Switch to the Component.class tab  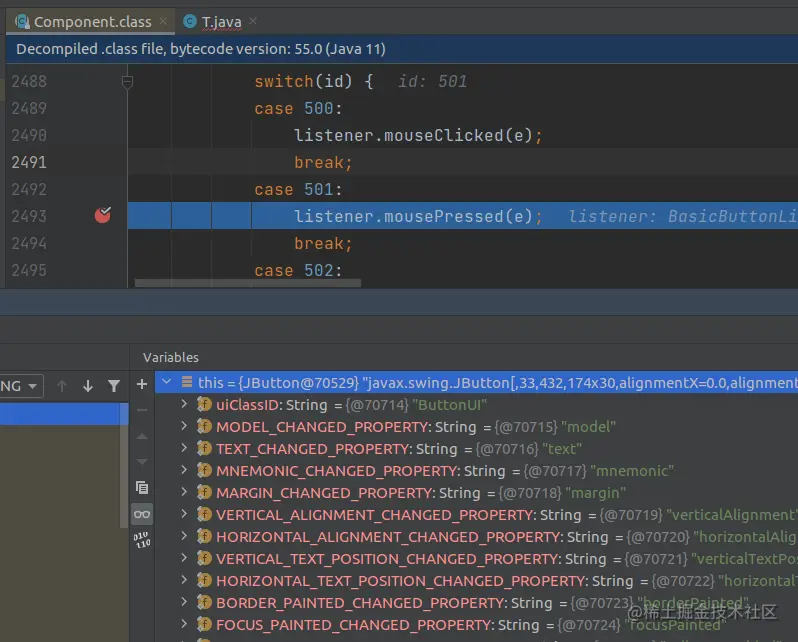[92, 22]
